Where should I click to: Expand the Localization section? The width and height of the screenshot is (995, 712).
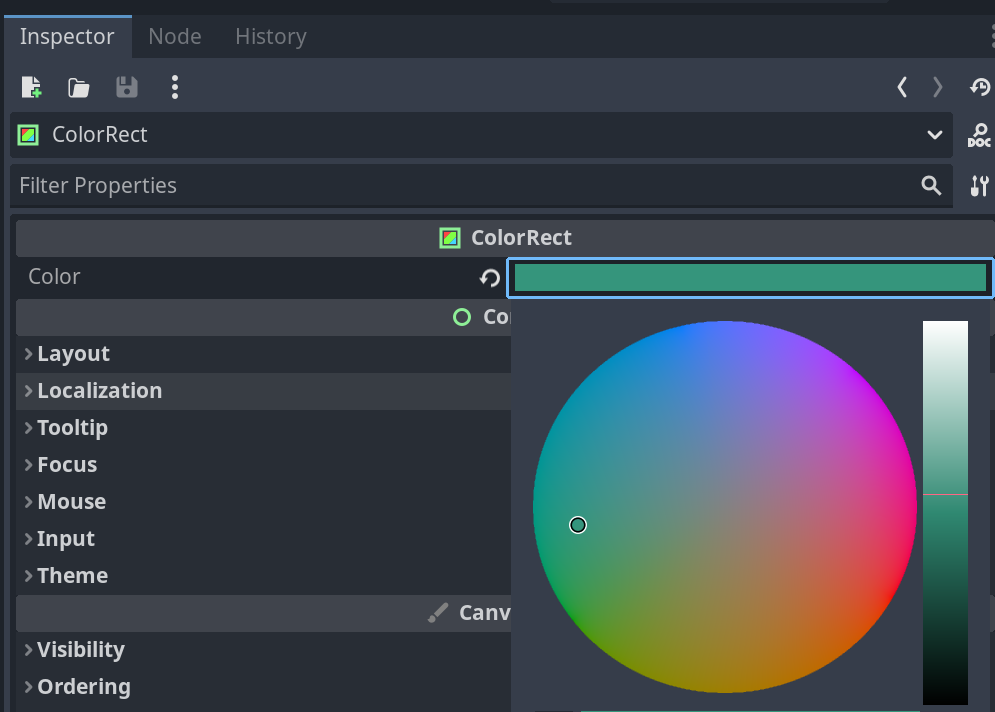(x=99, y=391)
